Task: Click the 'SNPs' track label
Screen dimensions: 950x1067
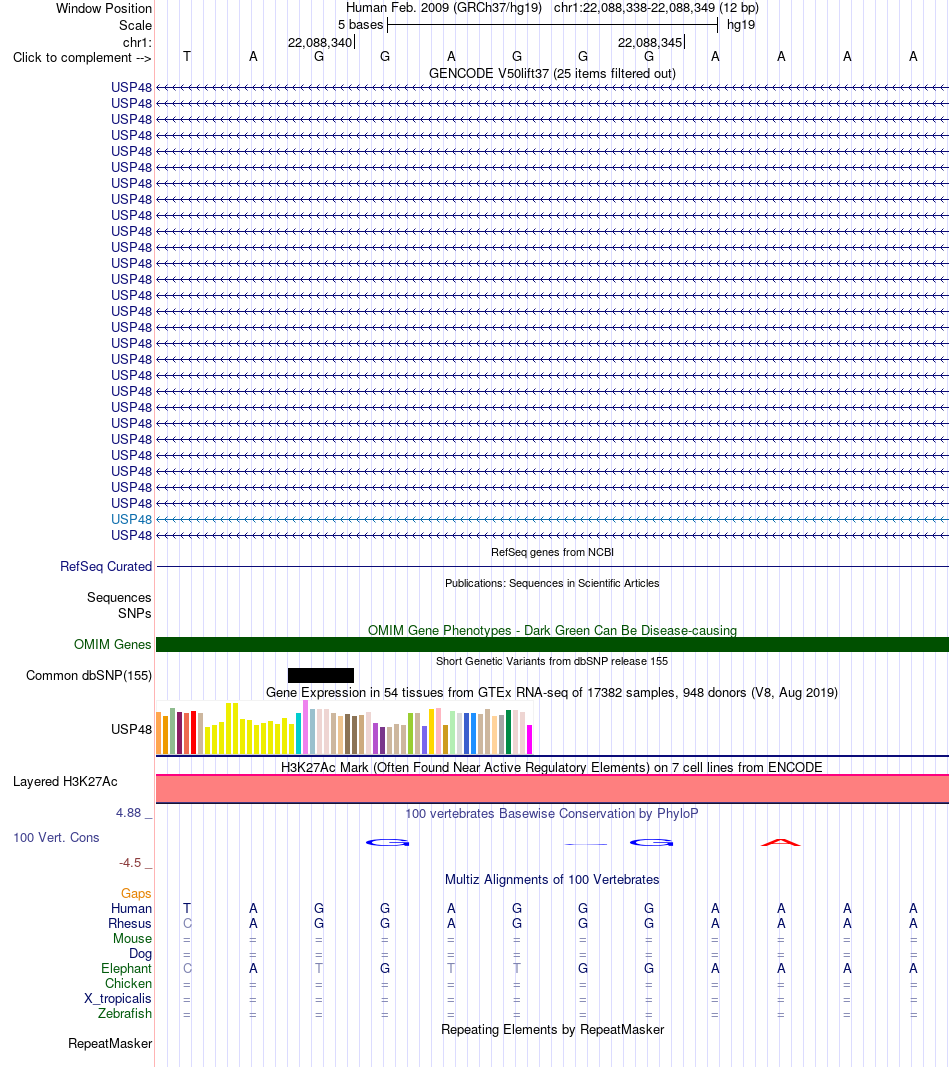Action: click(134, 613)
